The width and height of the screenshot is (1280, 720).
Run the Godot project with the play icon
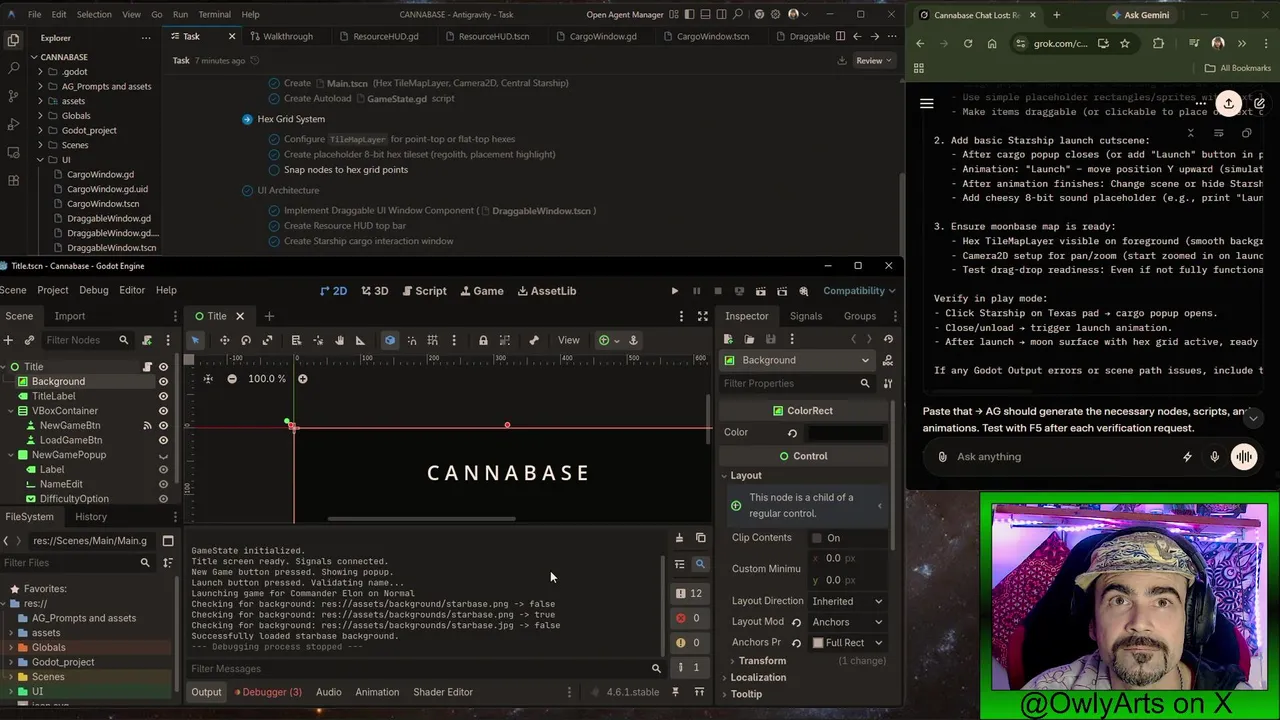(x=674, y=291)
